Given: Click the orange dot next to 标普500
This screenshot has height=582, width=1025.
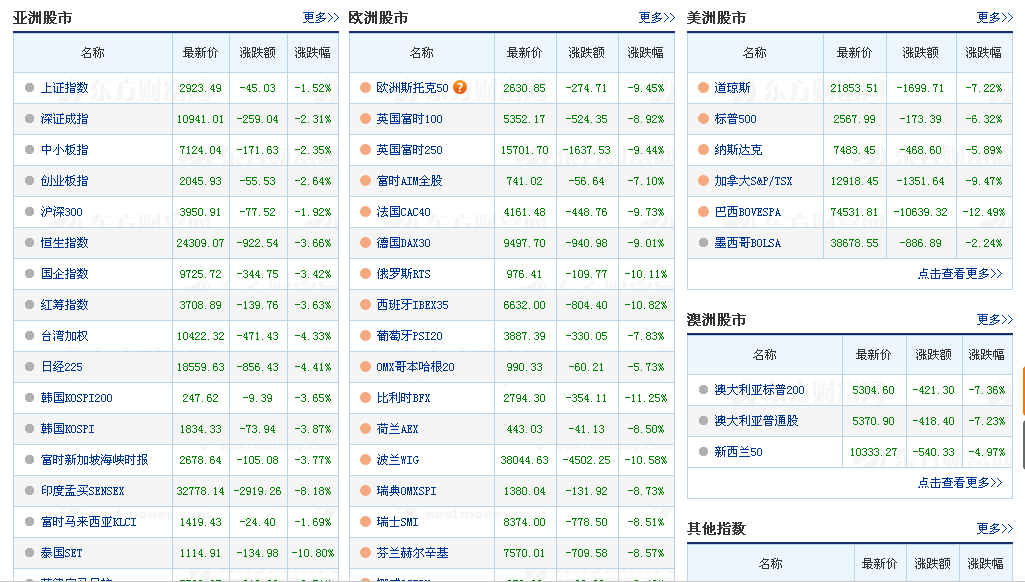Looking at the screenshot, I should pyautogui.click(x=703, y=118).
